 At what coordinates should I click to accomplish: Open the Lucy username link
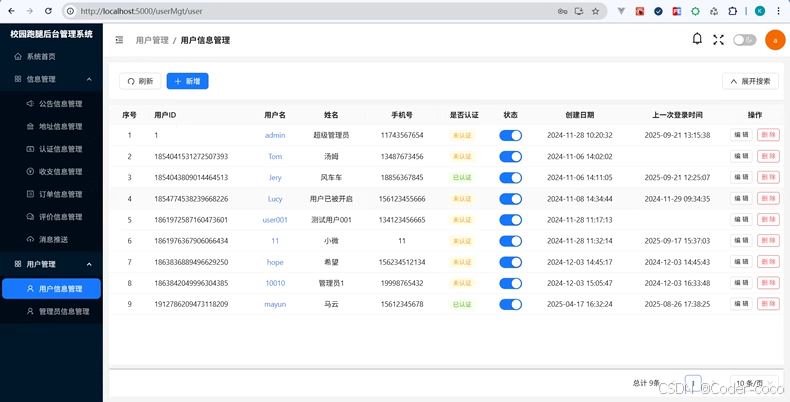pyautogui.click(x=275, y=199)
